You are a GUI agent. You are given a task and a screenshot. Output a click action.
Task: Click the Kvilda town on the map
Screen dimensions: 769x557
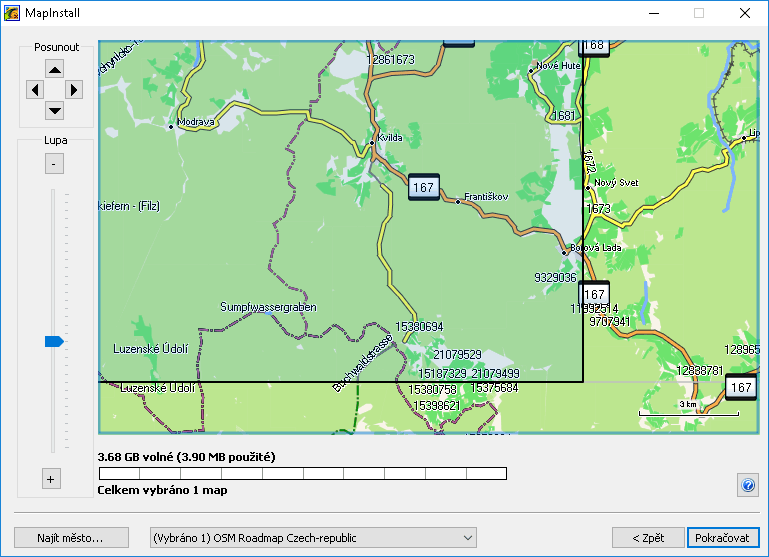(372, 143)
